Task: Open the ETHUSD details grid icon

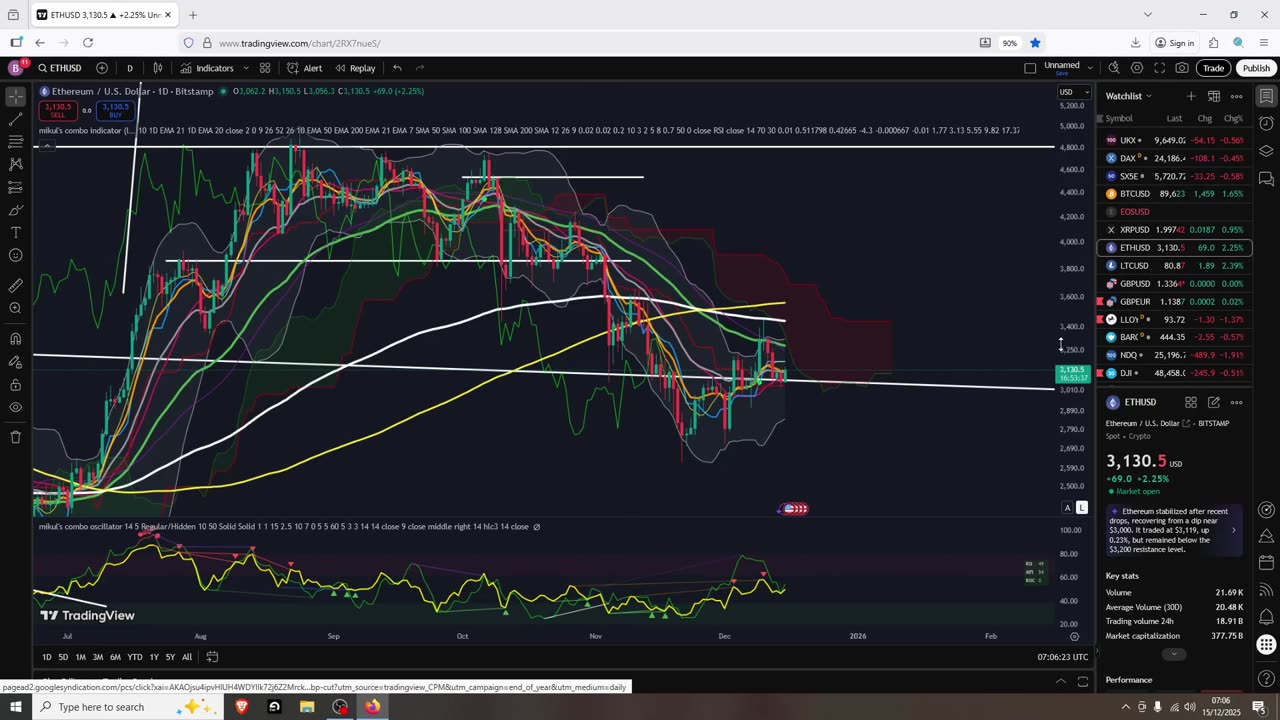Action: (1190, 402)
